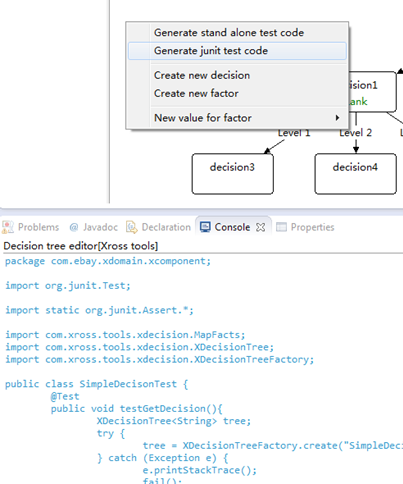
Task: Click import static org.junit.Assert line
Action: (x=99, y=310)
